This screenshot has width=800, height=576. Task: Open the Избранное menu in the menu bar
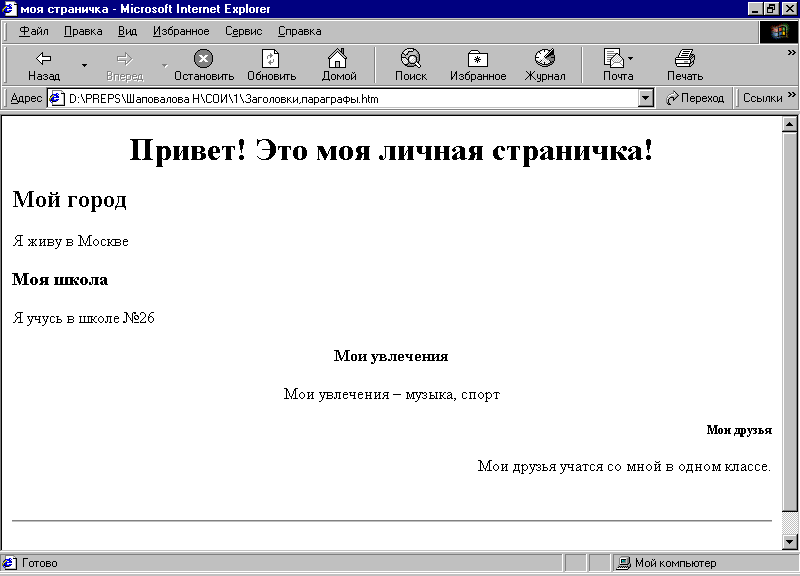click(181, 32)
